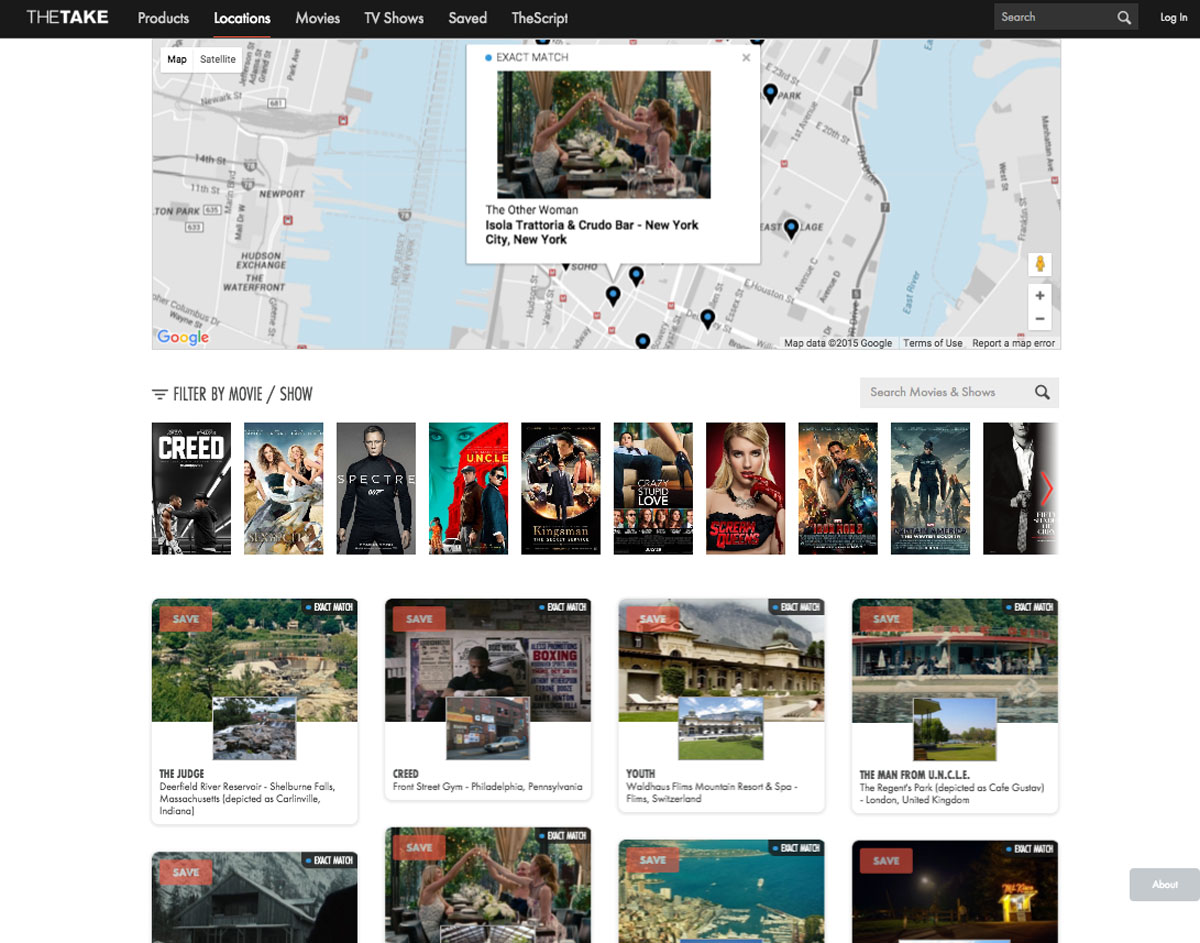Filter by the Creed movie poster
1200x943 pixels.
tap(191, 488)
